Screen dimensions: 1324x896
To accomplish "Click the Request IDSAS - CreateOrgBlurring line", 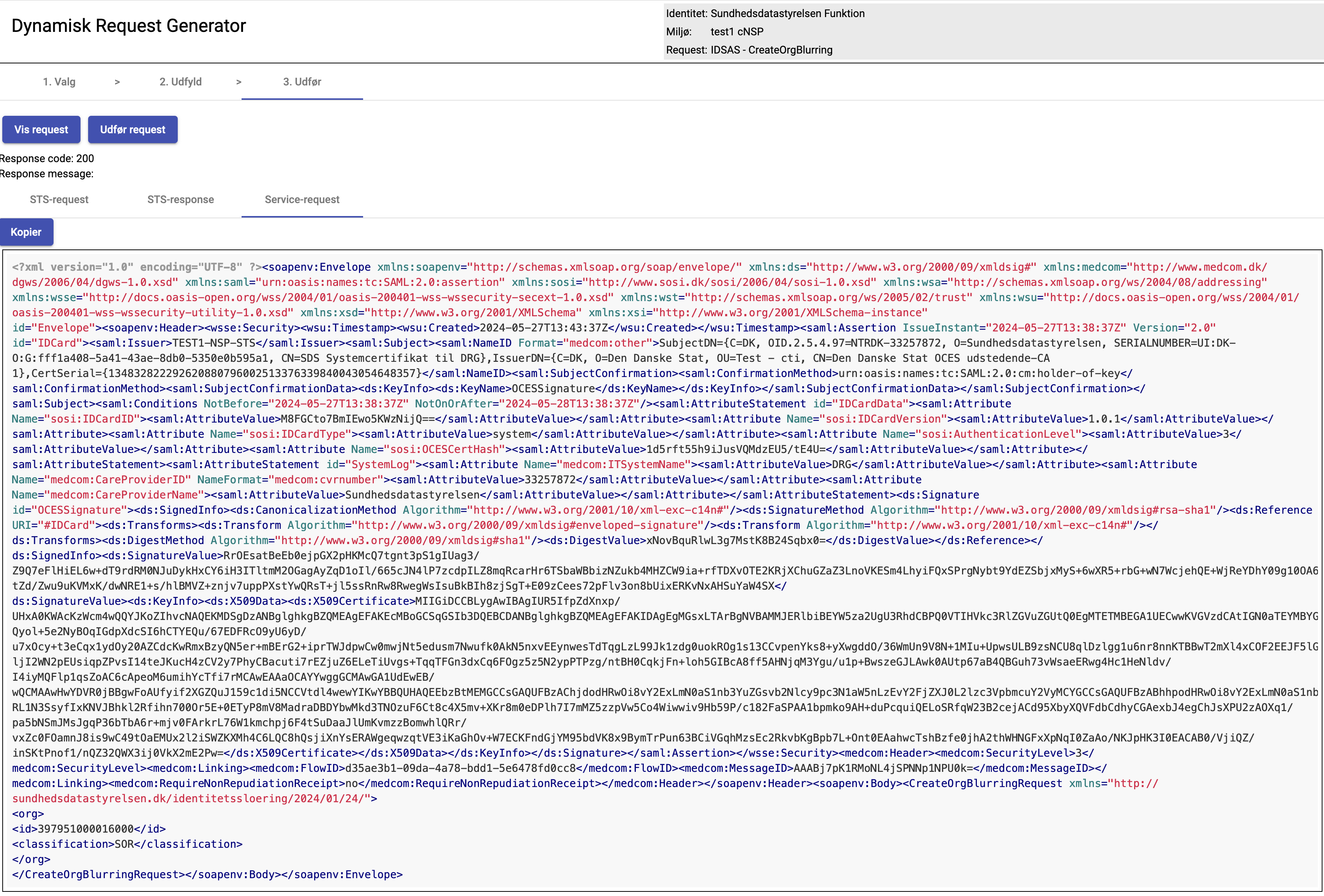I will (x=749, y=50).
